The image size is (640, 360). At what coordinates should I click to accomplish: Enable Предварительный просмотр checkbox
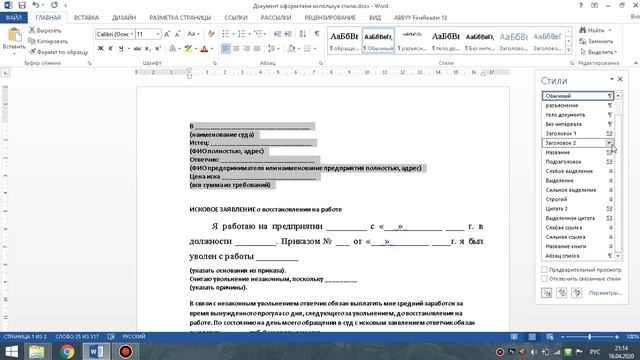click(544, 270)
